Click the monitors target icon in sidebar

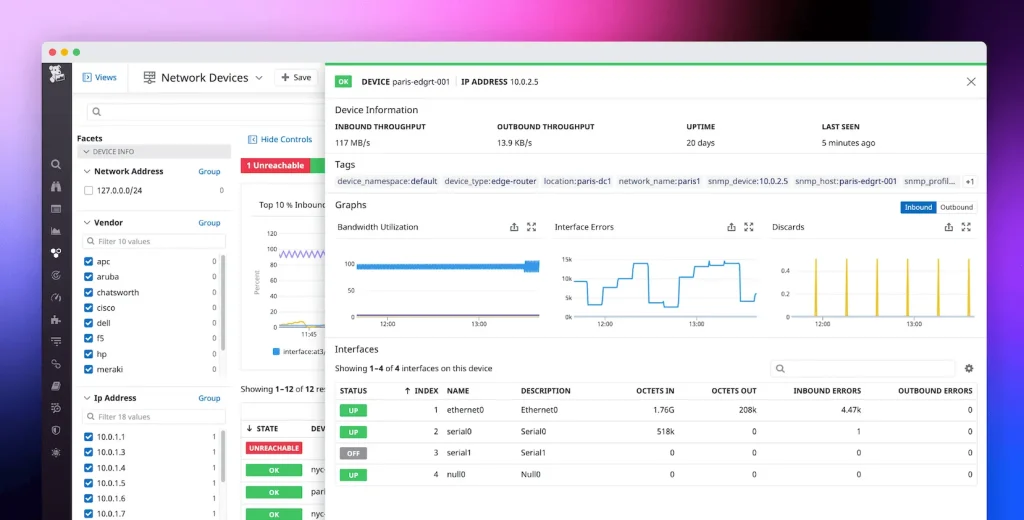pyautogui.click(x=56, y=275)
